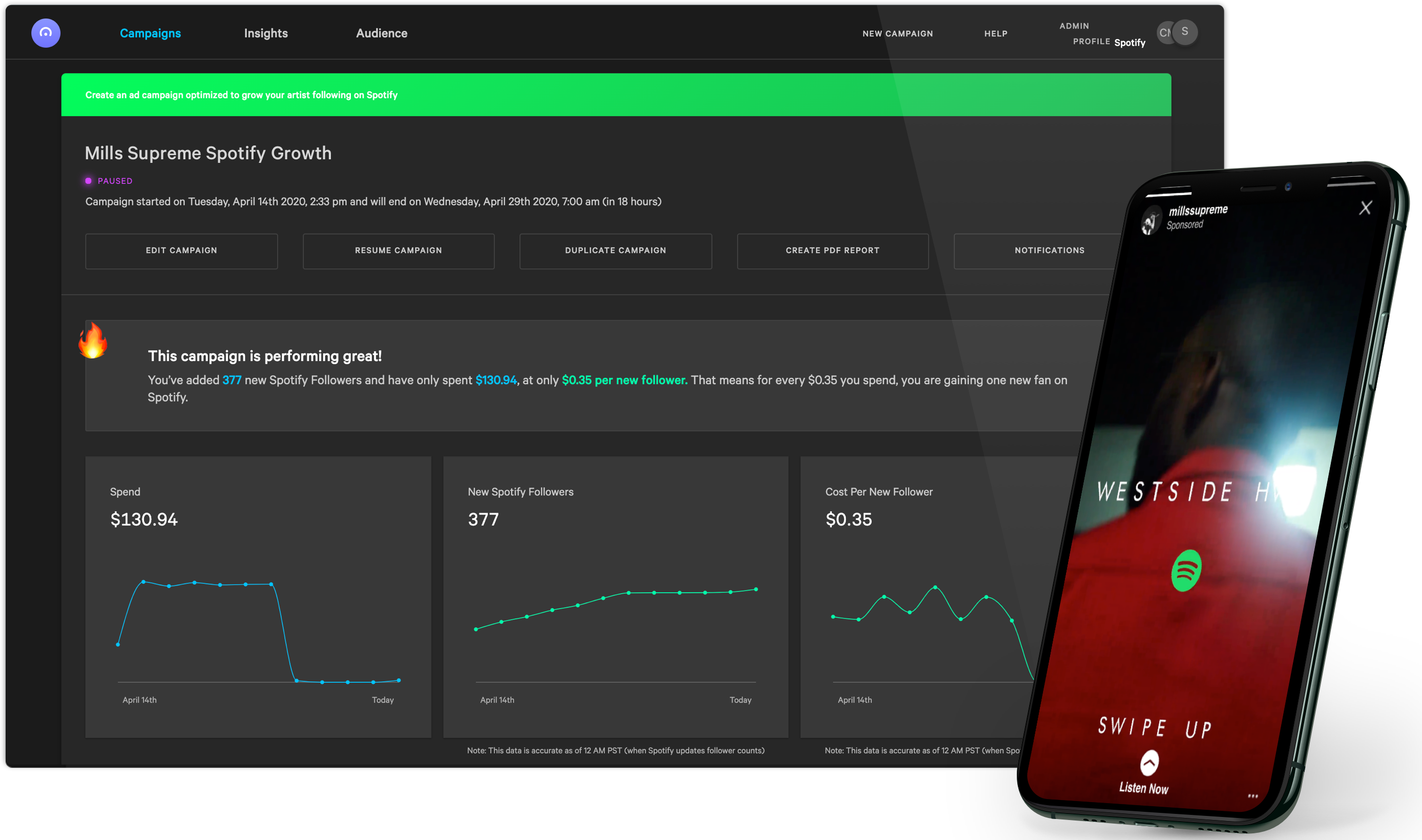Open the Audience tab
Screen dimensions: 1422x840
click(382, 33)
